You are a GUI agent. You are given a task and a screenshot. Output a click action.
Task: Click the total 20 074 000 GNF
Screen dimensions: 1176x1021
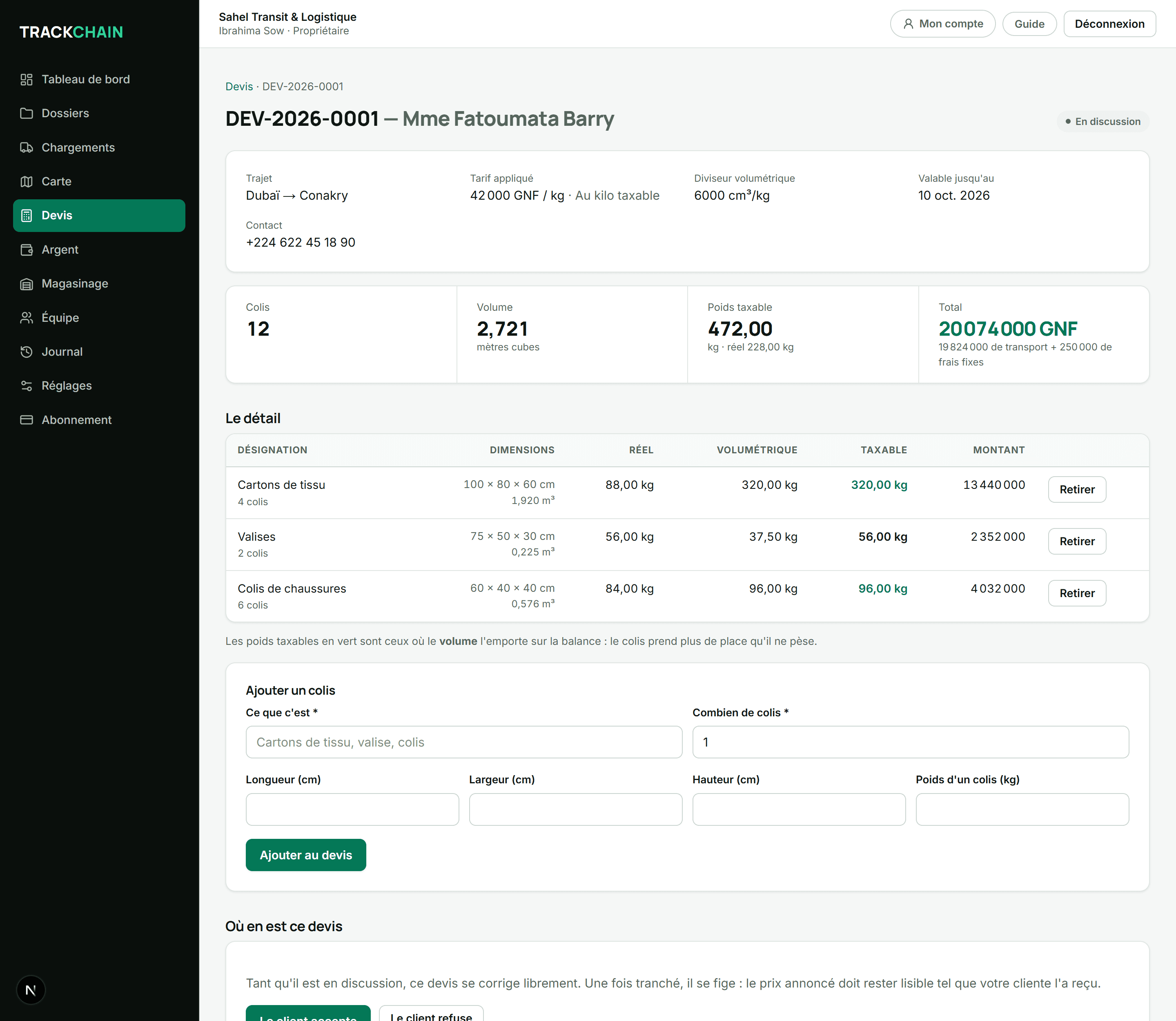pyautogui.click(x=1008, y=329)
